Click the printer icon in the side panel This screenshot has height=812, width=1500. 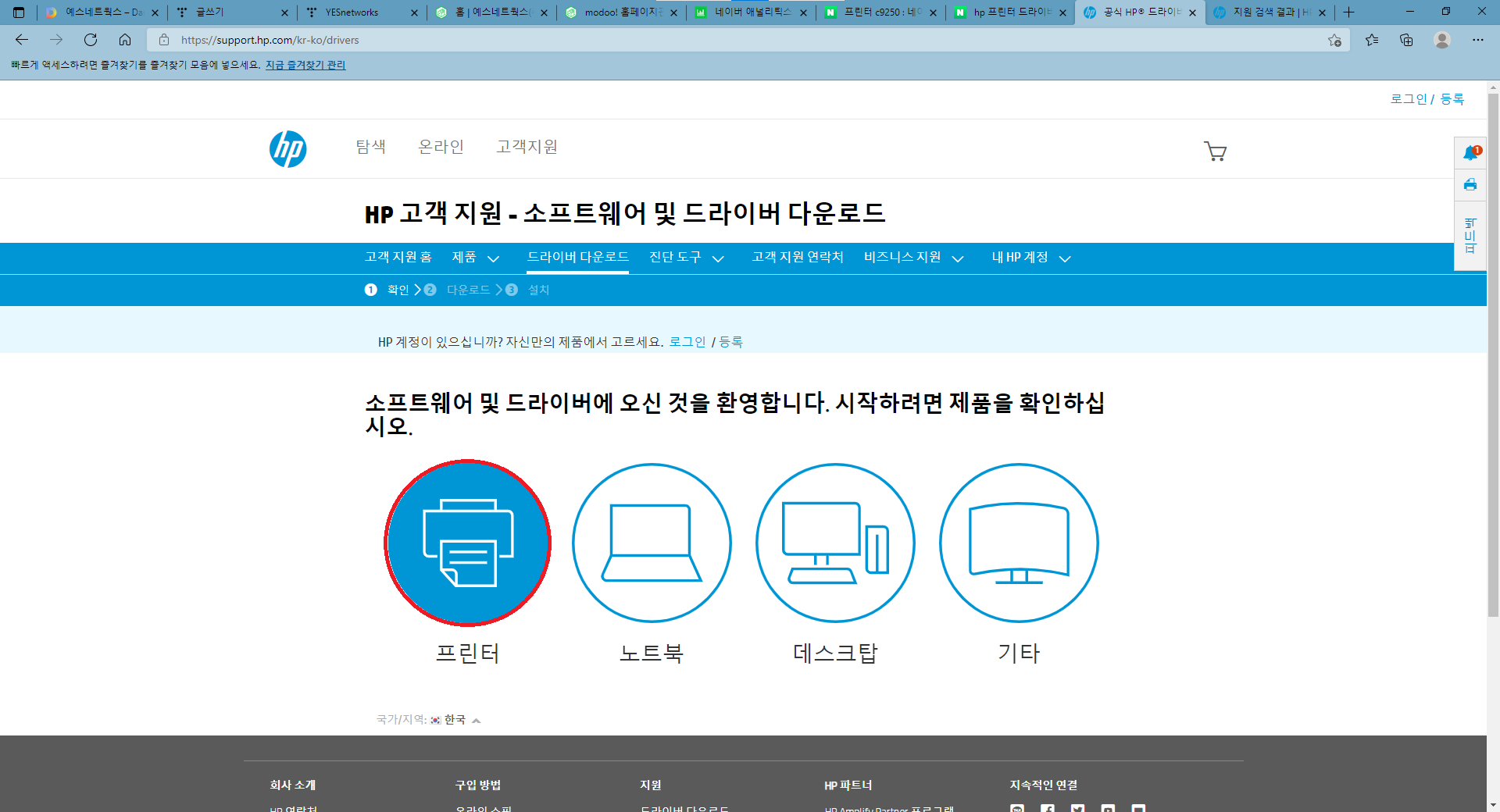coord(1470,185)
